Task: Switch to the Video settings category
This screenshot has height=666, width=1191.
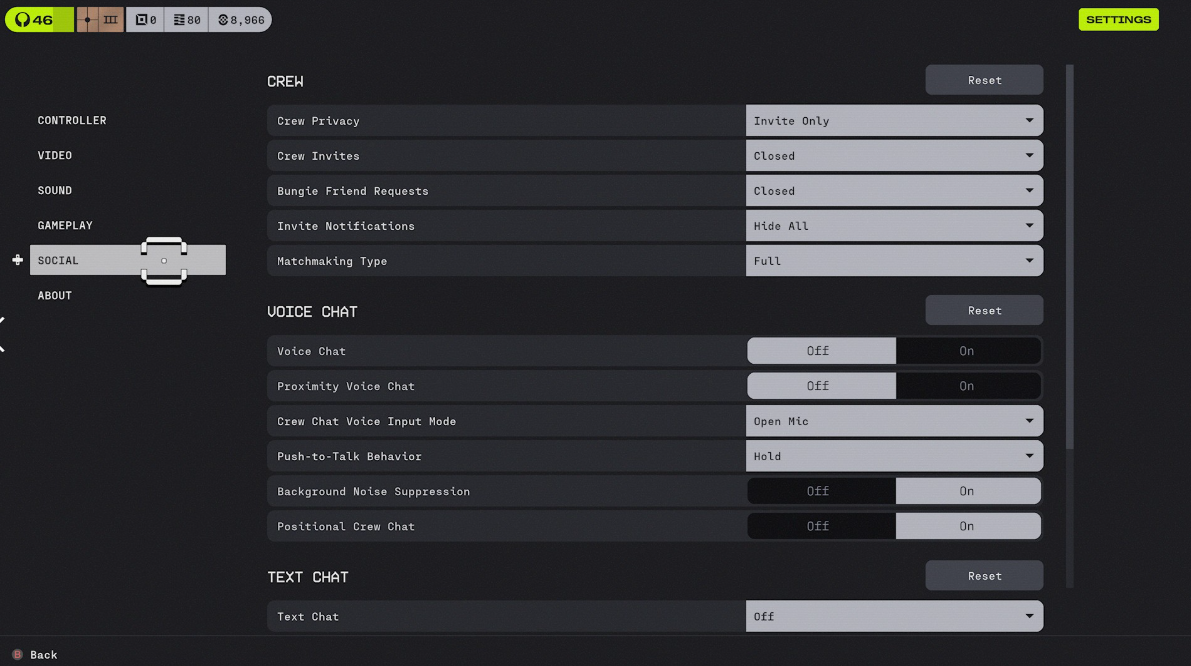Action: 55,155
